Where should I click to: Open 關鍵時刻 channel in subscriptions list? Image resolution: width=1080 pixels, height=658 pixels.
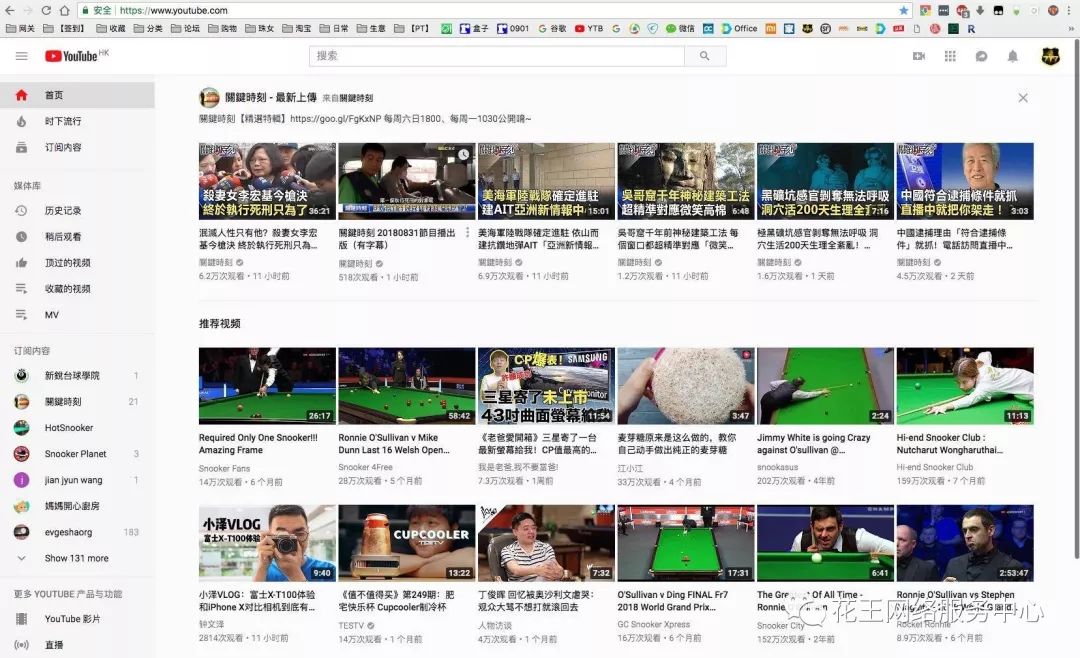[77, 402]
